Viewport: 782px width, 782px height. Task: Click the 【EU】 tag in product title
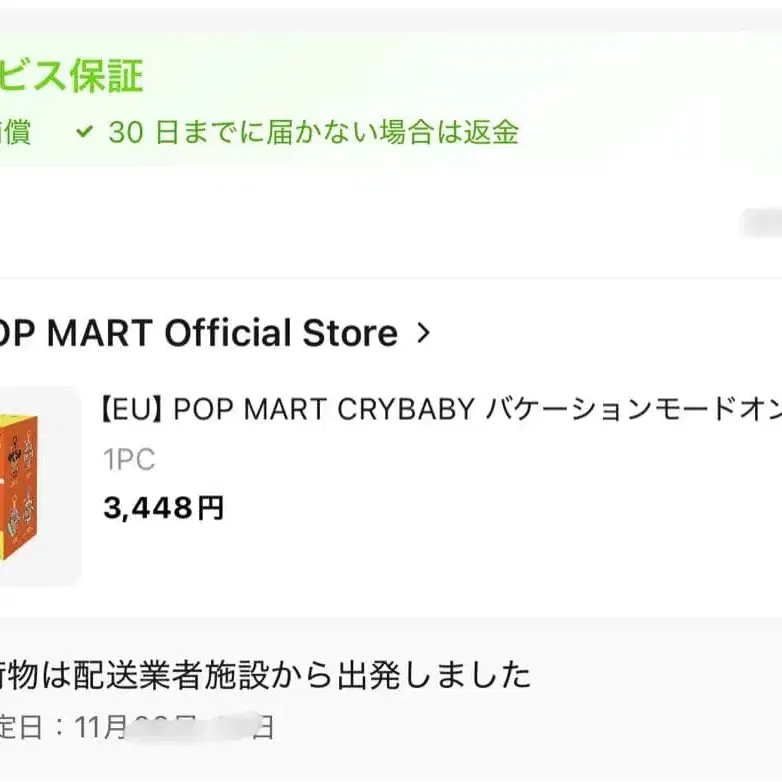click(134, 410)
